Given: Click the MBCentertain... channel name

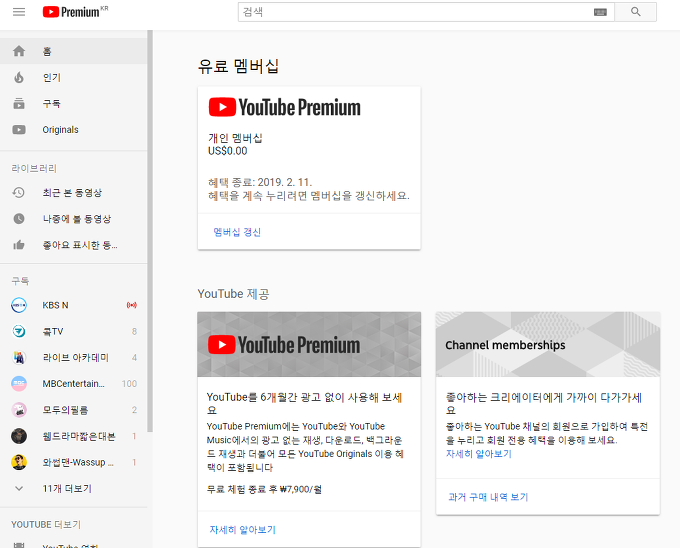Looking at the screenshot, I should 73,384.
